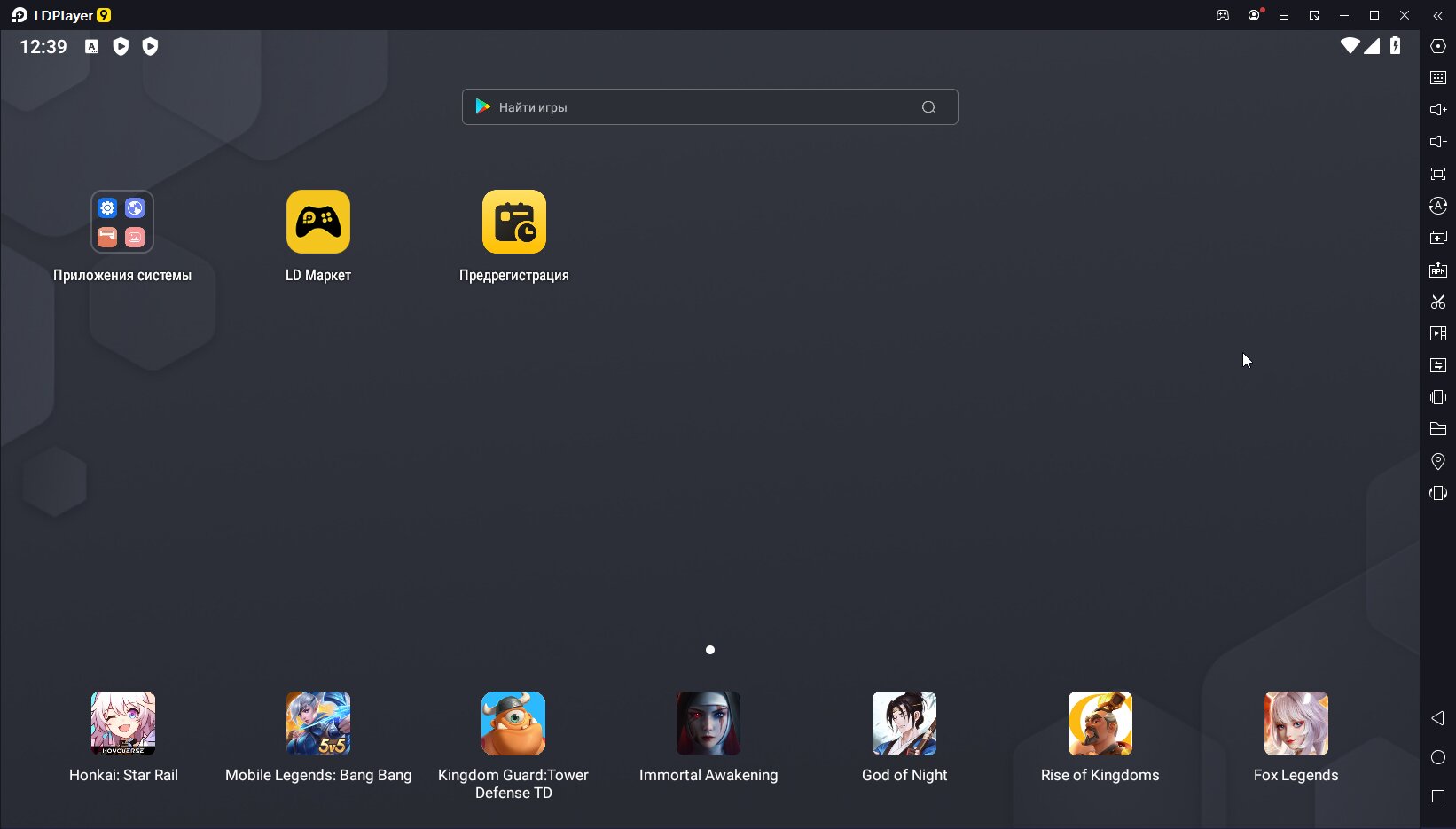
Task: Open the hamburger menu in title bar
Action: tap(1283, 15)
